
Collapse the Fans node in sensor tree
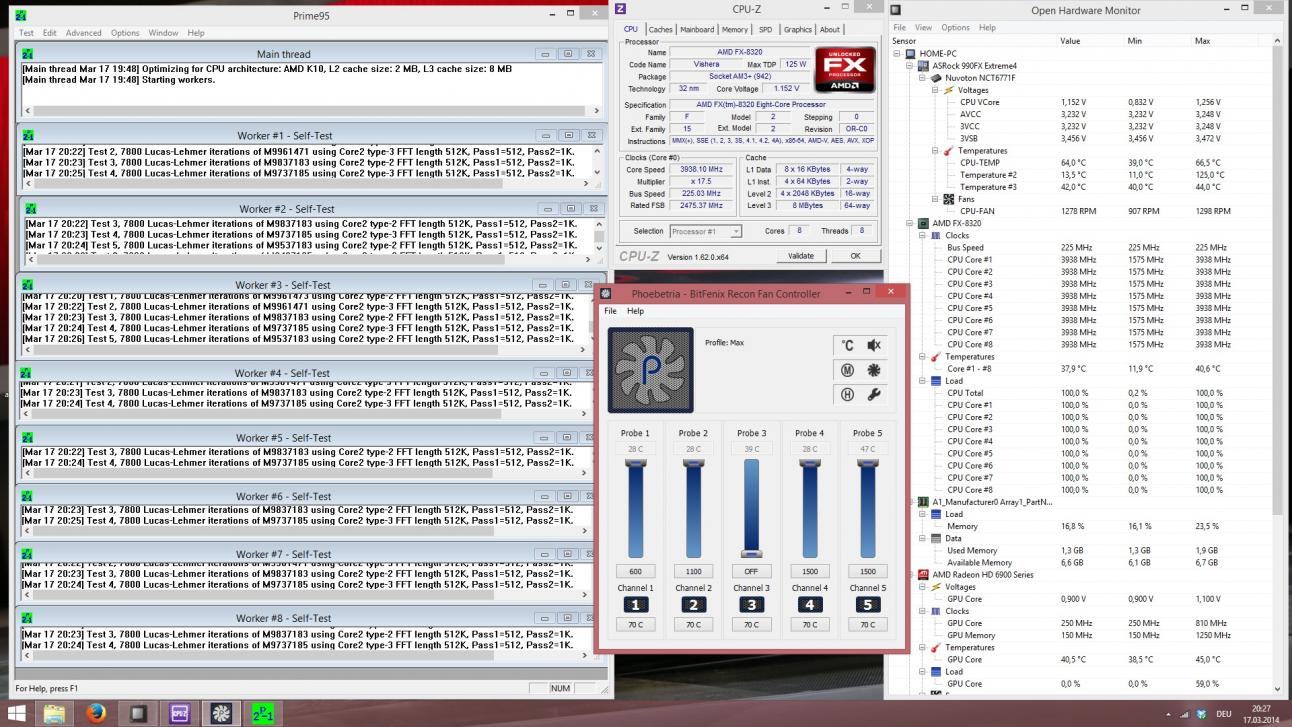936,199
